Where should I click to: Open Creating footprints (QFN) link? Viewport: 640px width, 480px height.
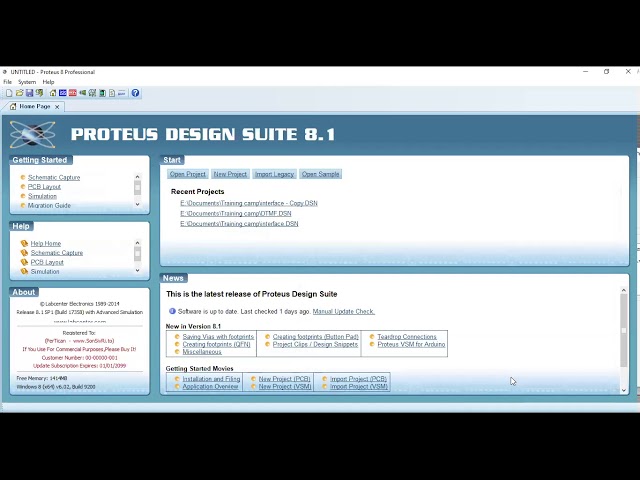coord(216,344)
